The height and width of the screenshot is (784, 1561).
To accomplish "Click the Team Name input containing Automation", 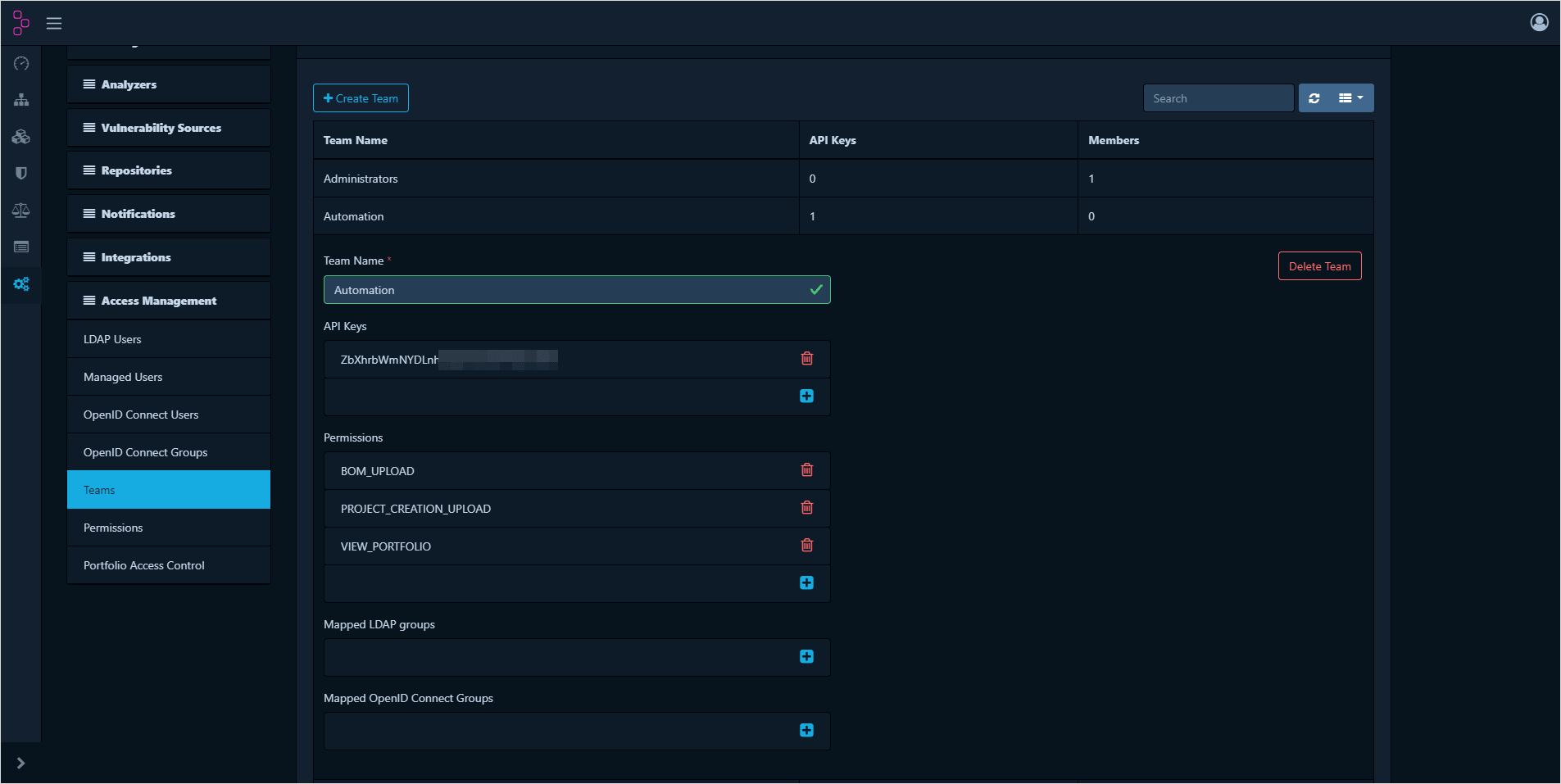I will tap(577, 290).
